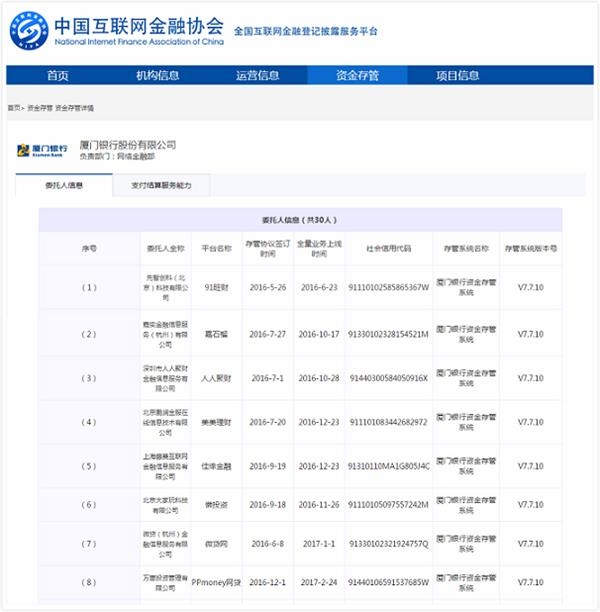Click the 全国互联网金融登记披露服务平台 subtitle text

pyautogui.click(x=306, y=31)
